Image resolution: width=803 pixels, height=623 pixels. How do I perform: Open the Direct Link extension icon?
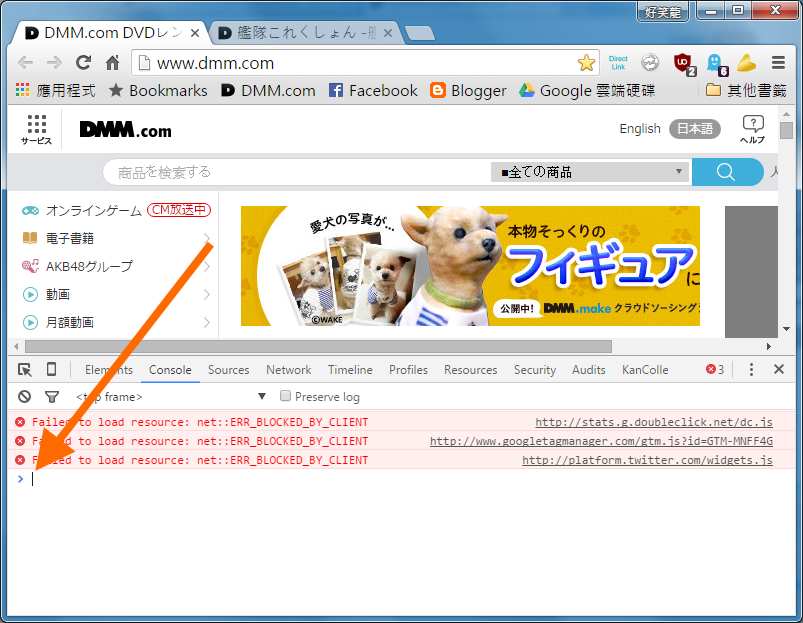click(618, 62)
